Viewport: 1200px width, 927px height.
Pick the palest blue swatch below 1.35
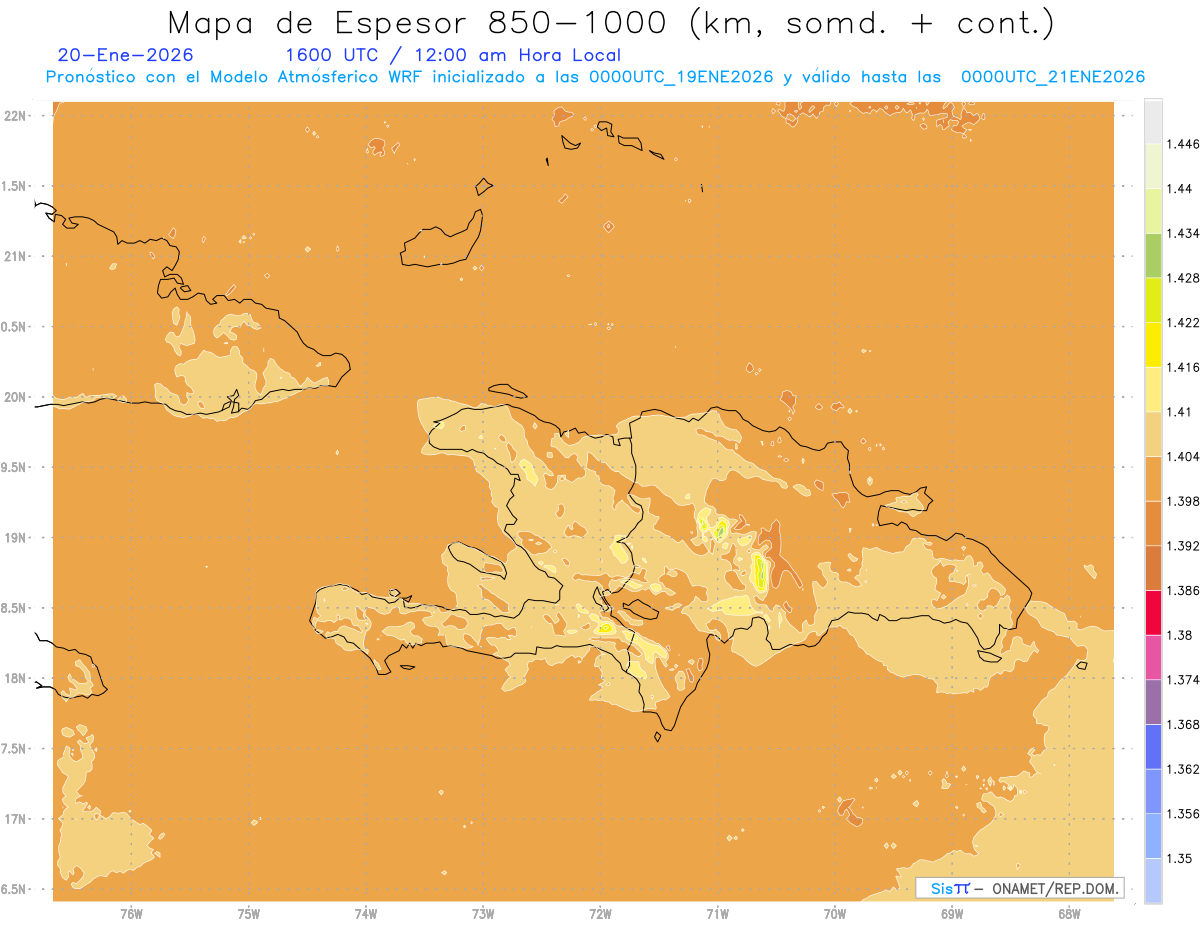[x=1153, y=881]
